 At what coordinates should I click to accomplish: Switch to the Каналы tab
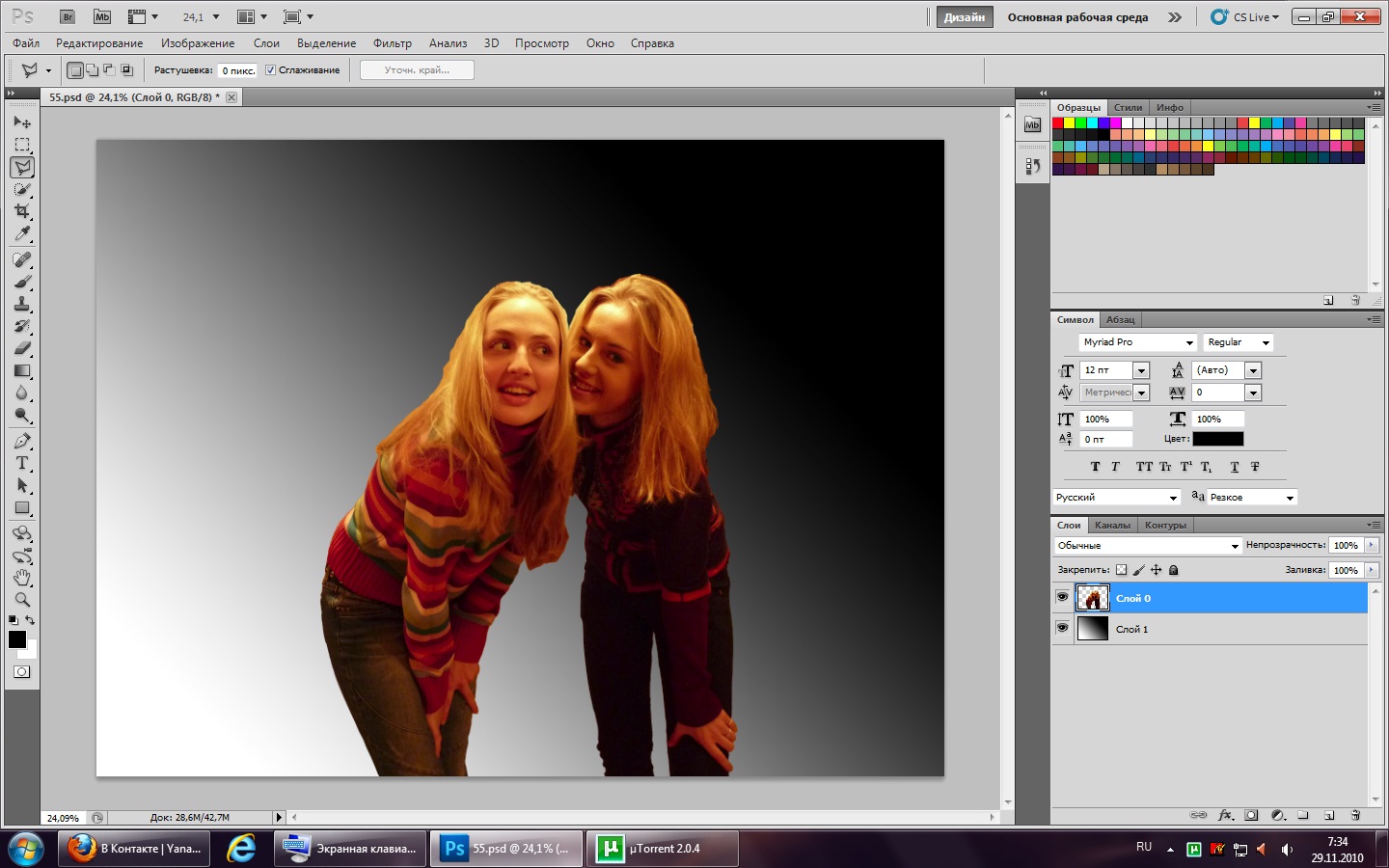(1112, 526)
